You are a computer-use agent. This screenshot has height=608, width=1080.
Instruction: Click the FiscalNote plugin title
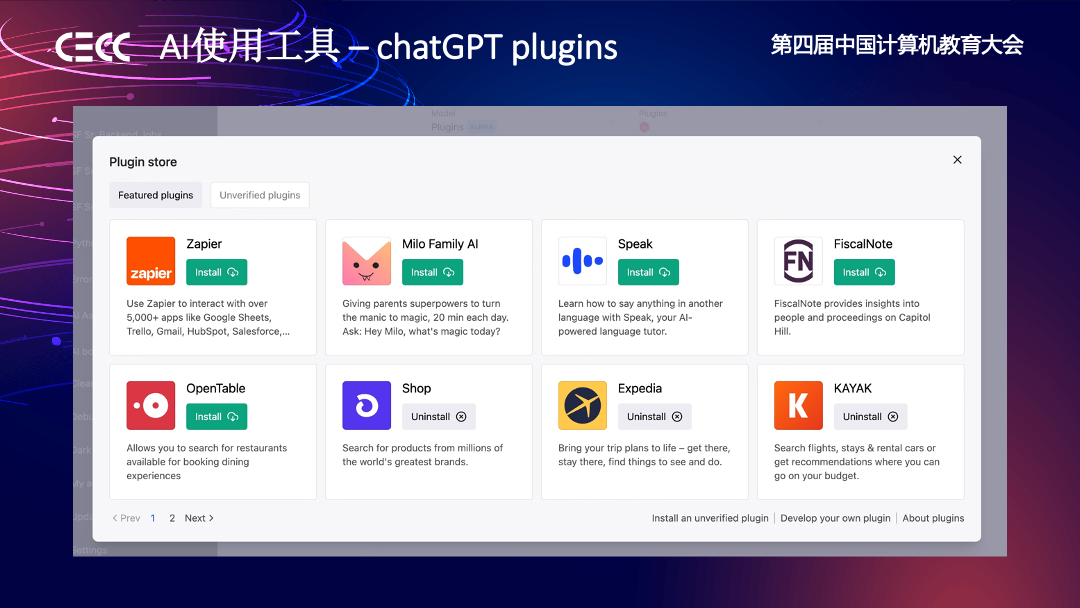[x=863, y=244]
